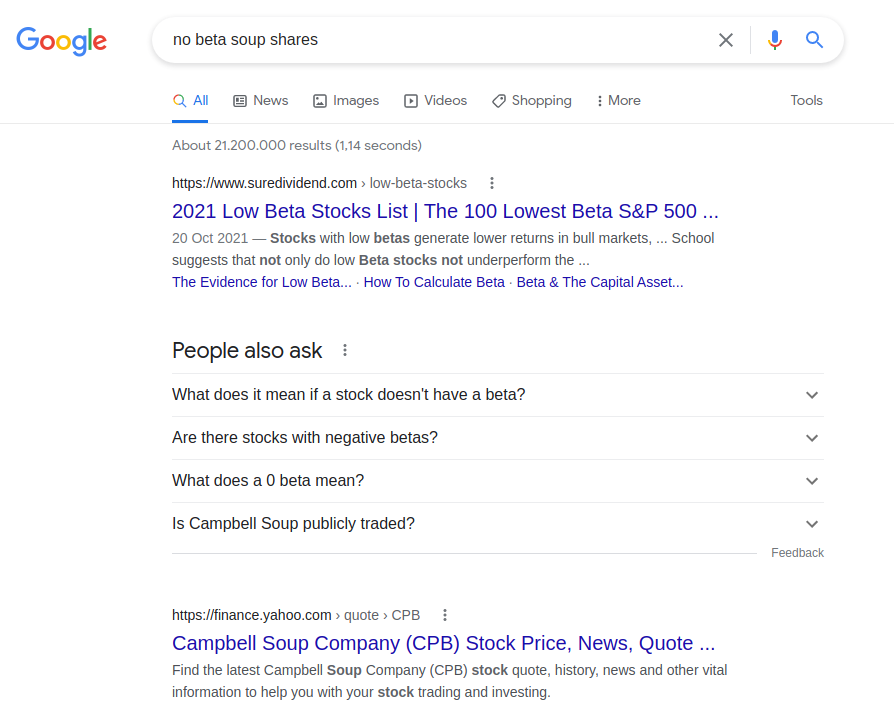Viewport: 894px width, 712px height.
Task: Clear the search box with X icon
Action: click(x=726, y=40)
